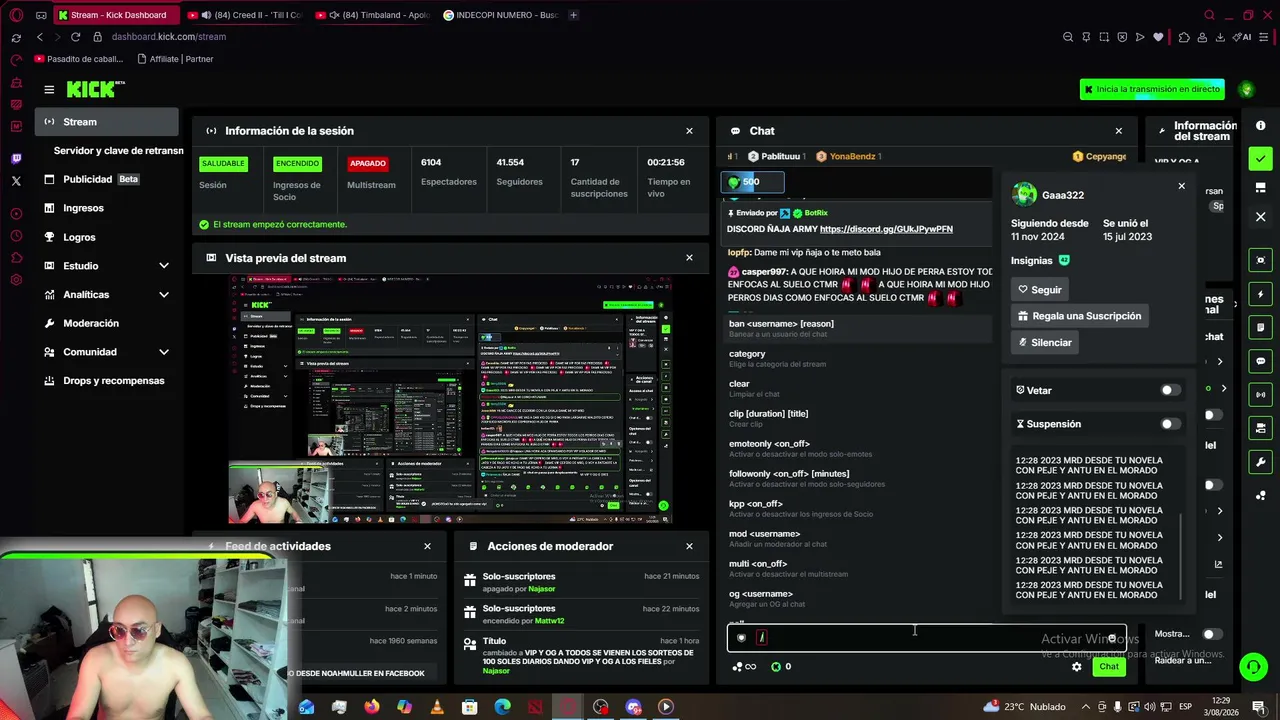Click the green checkmark toolbar button
Viewport: 1280px width, 720px height.
coord(1261,159)
